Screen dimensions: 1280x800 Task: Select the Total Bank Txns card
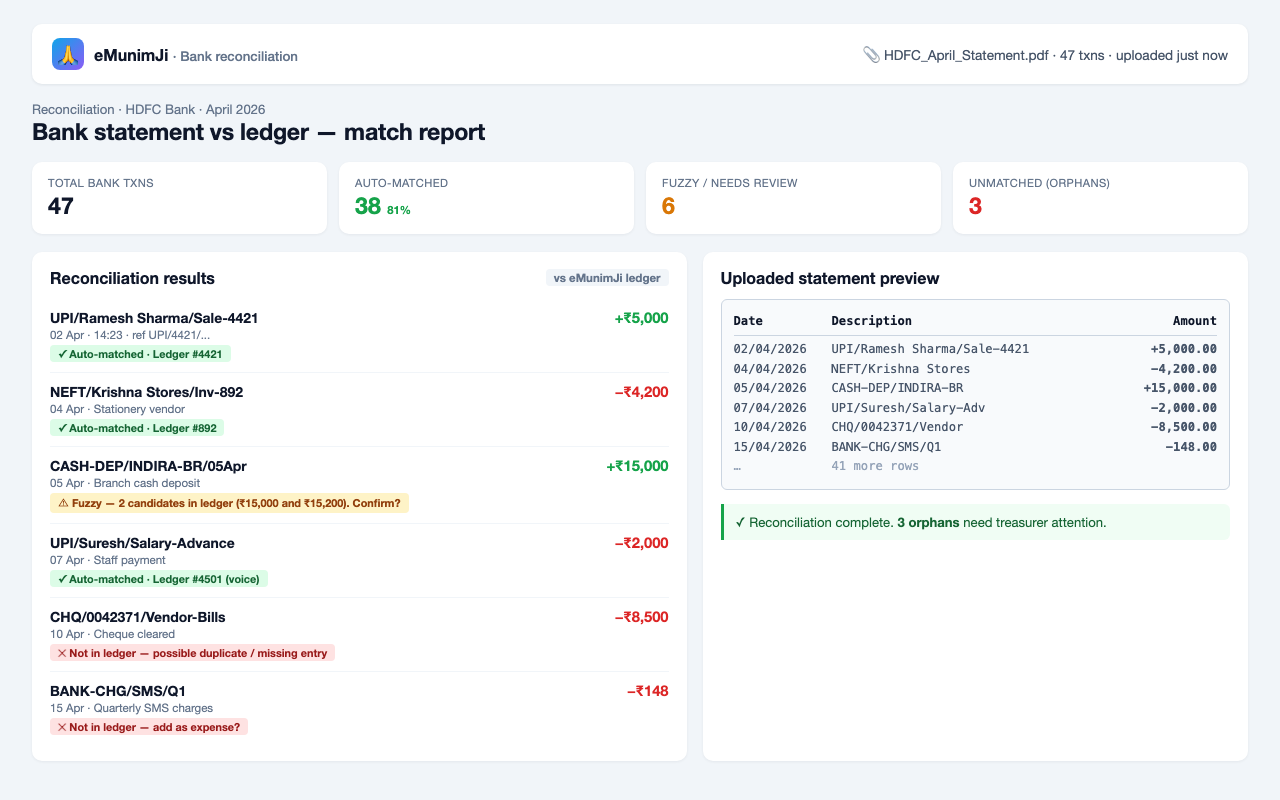180,198
